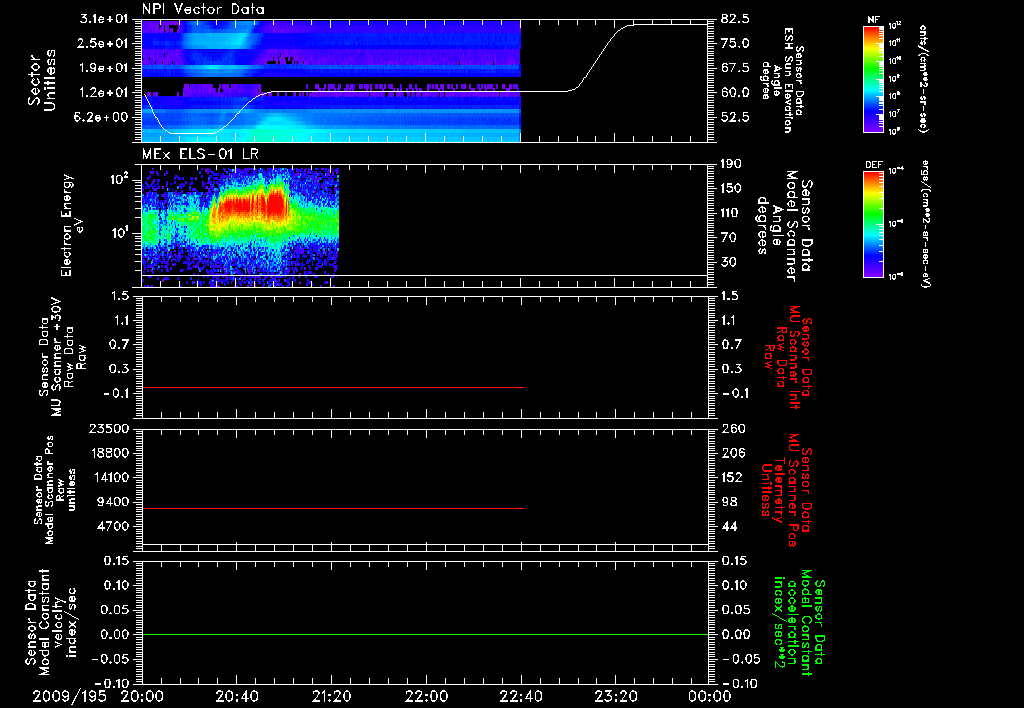Click the 2.5e+01 sector tick value
The height and width of the screenshot is (708, 1024).
click(105, 43)
